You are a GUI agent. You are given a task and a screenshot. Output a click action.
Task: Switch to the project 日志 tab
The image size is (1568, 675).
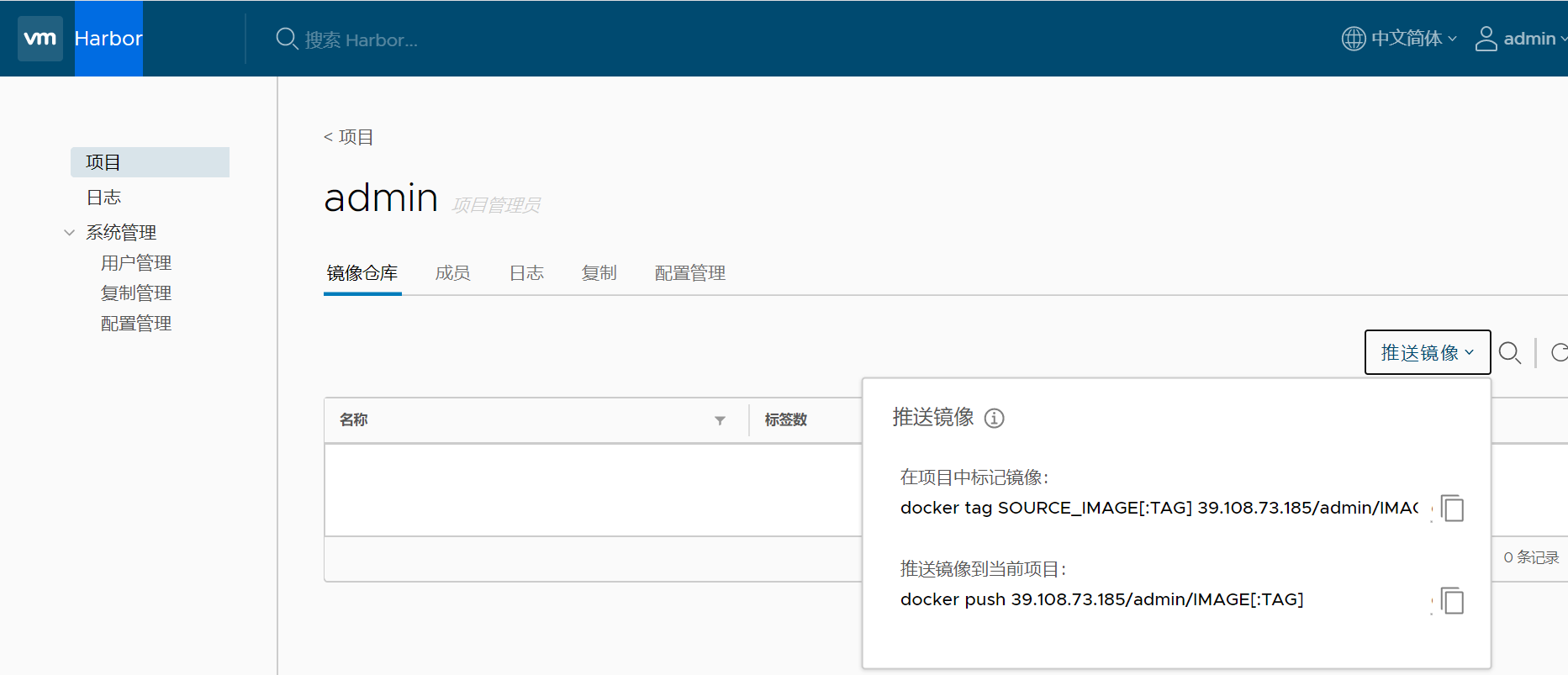[526, 273]
